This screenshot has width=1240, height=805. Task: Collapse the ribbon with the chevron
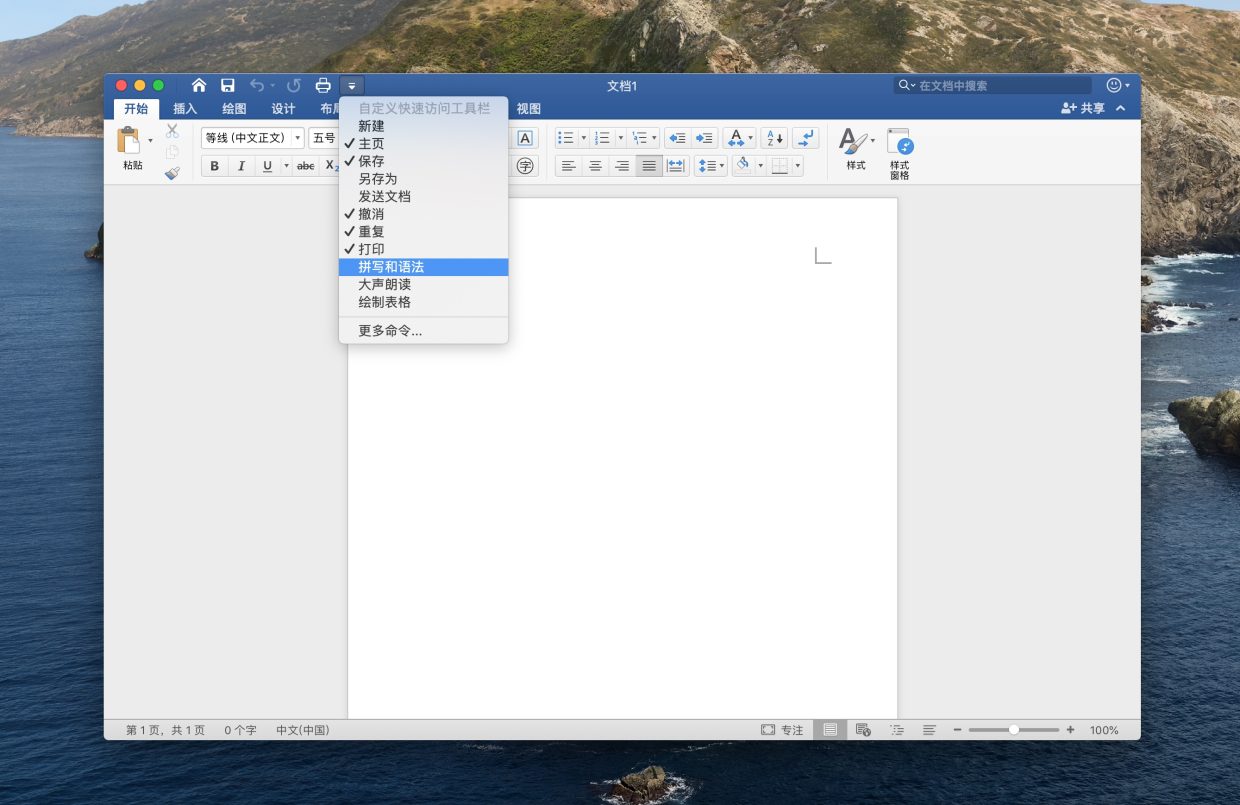tap(1120, 108)
